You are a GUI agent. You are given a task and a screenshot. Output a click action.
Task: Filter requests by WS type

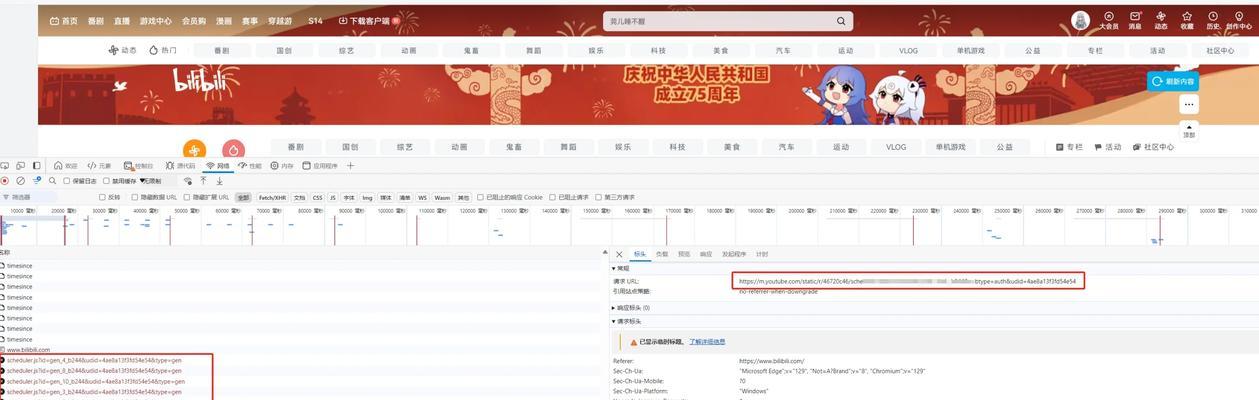coord(422,197)
